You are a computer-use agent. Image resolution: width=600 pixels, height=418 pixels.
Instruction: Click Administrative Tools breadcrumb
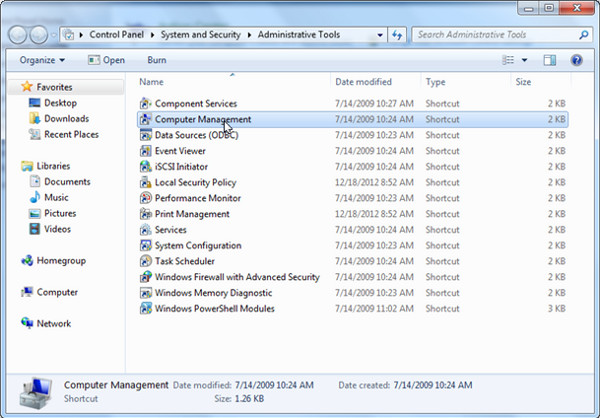pos(298,35)
